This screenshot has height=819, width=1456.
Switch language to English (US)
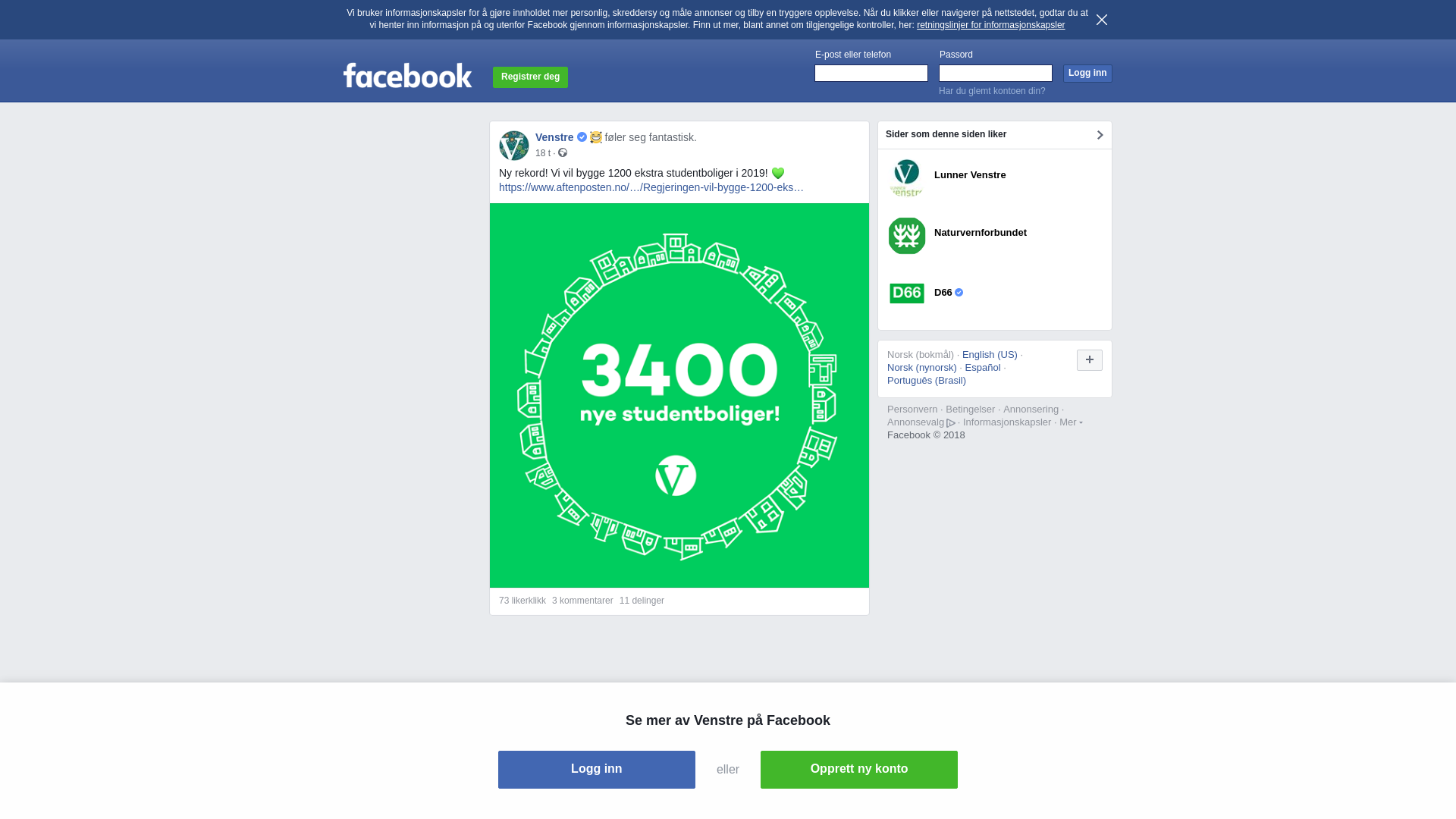990,355
